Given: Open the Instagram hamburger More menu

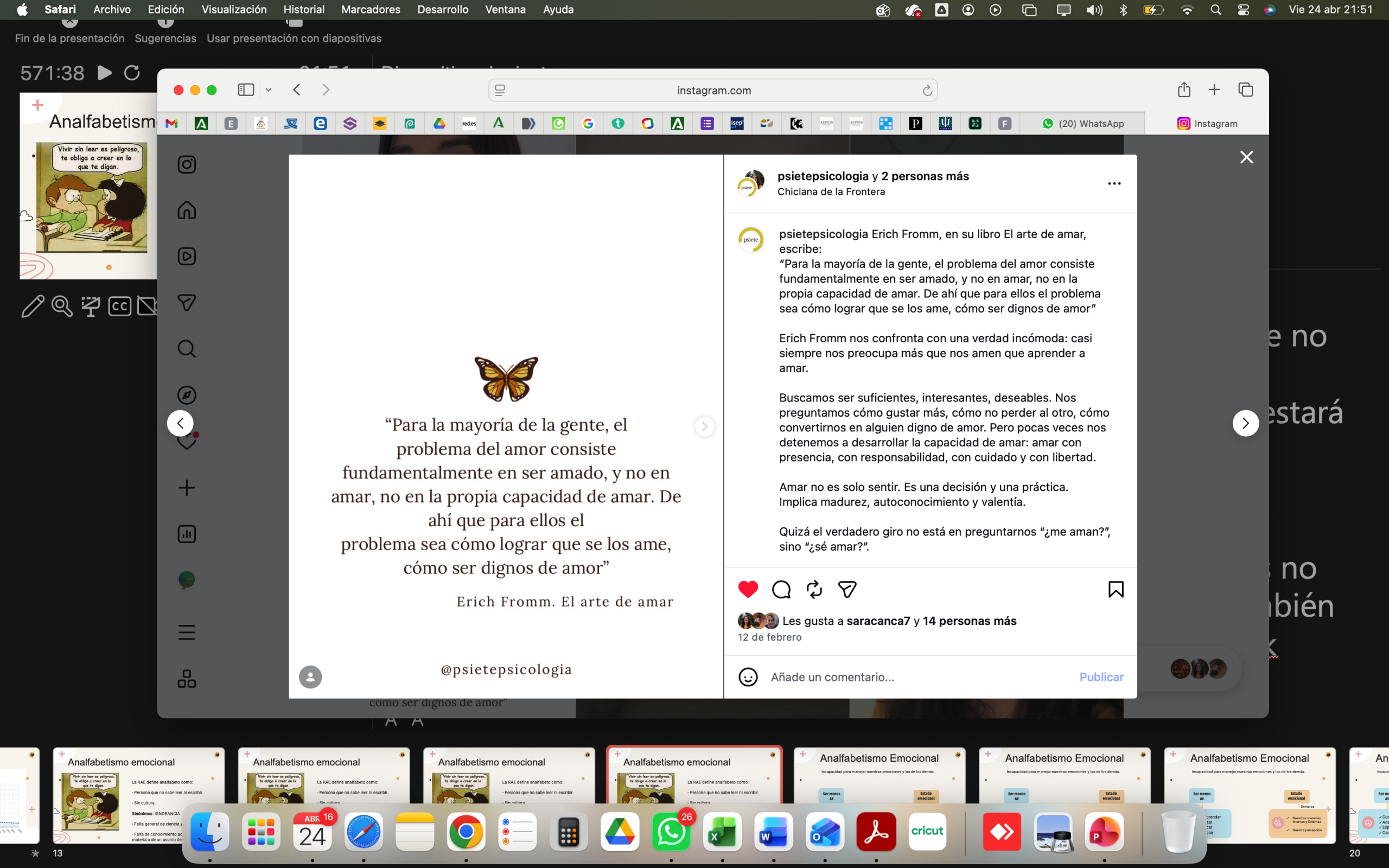Looking at the screenshot, I should (187, 632).
